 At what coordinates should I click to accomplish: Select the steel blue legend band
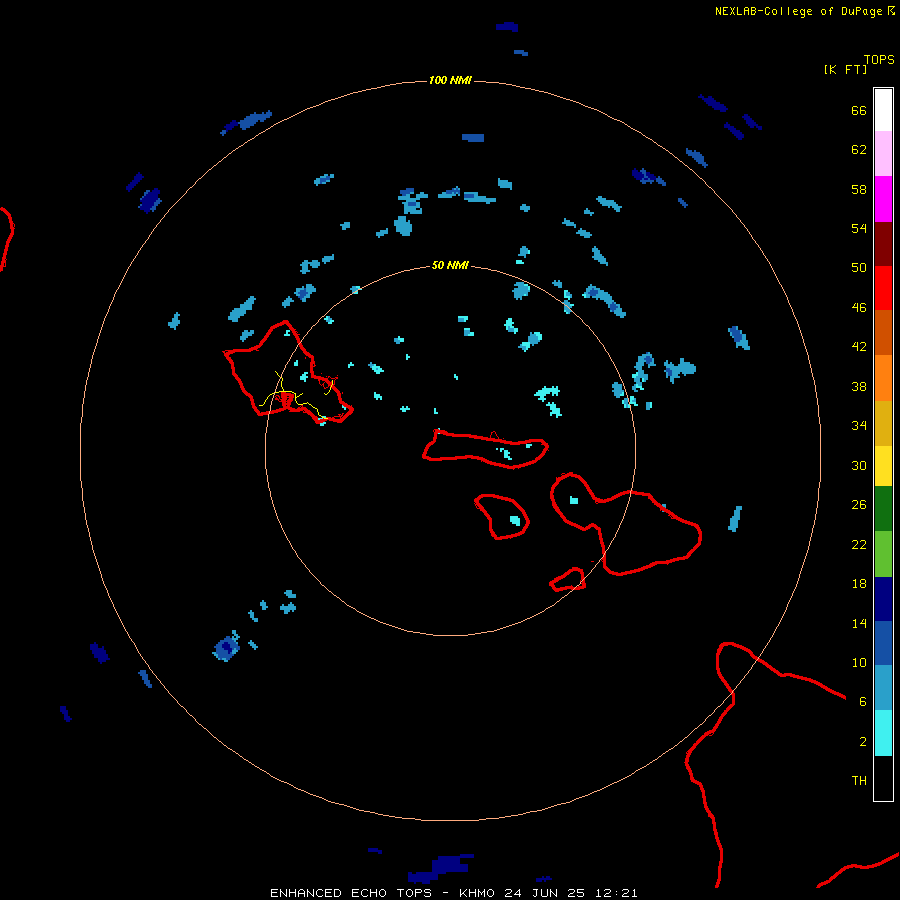[x=883, y=688]
